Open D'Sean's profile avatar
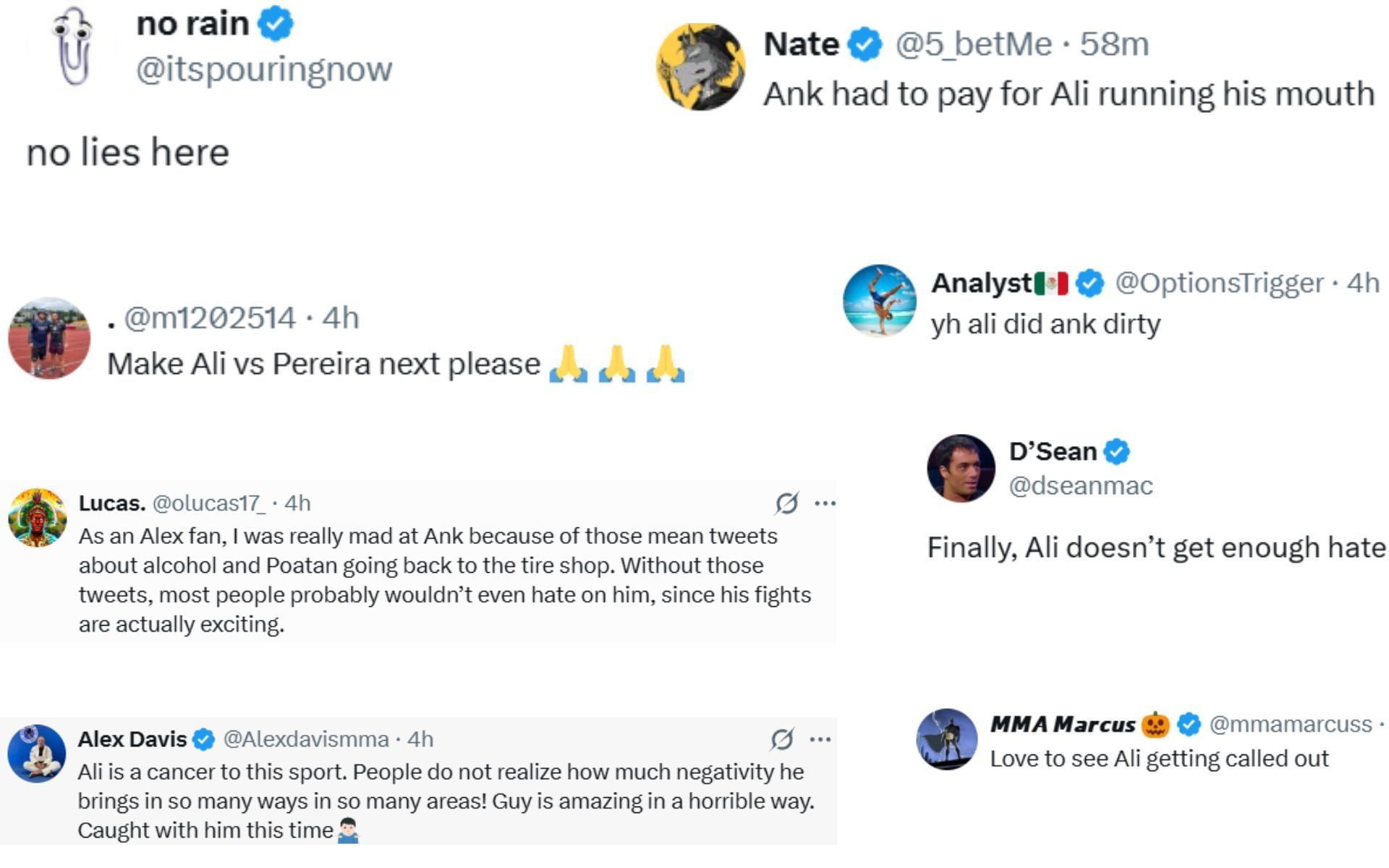The image size is (1389, 868). (x=961, y=468)
